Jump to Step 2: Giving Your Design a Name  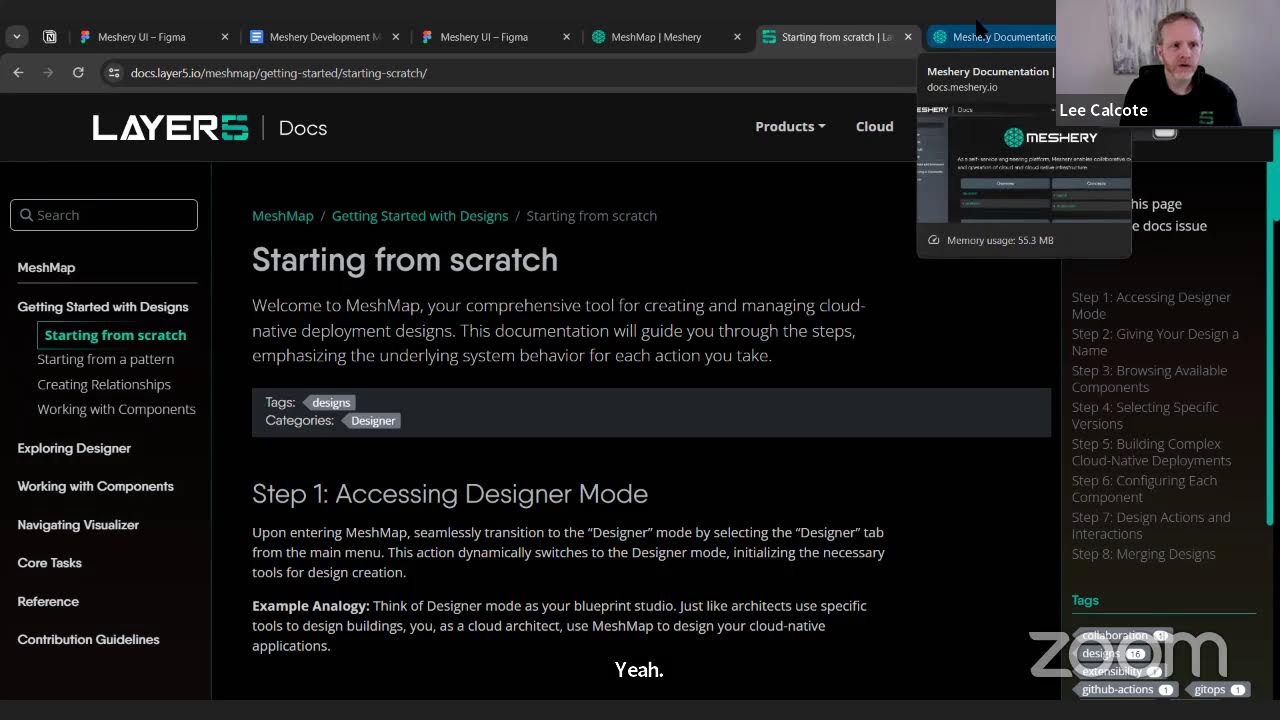(x=1155, y=342)
